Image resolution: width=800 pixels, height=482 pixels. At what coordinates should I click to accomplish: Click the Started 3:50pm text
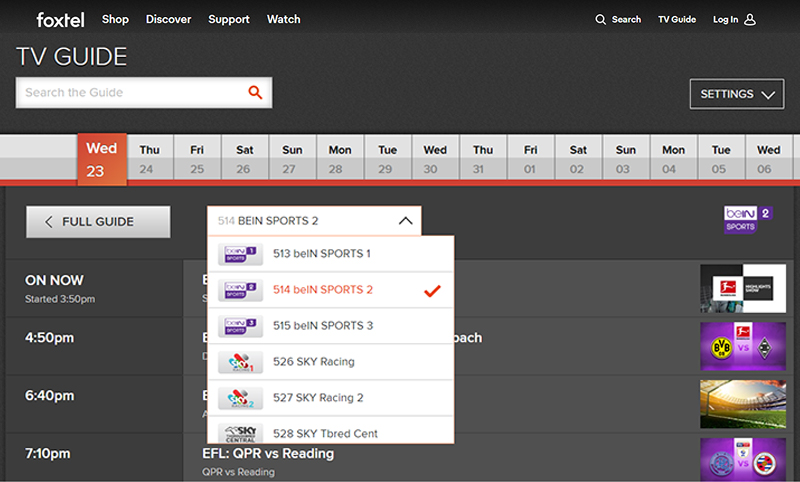tap(60, 299)
